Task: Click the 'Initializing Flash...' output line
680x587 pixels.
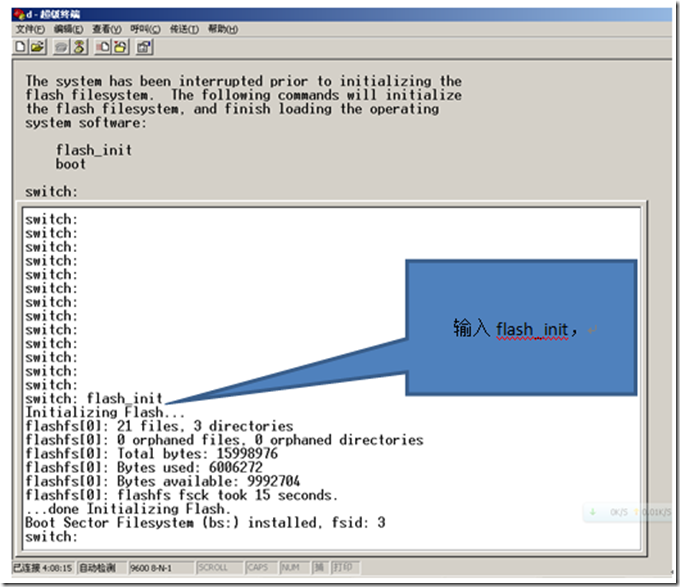Action: point(105,412)
